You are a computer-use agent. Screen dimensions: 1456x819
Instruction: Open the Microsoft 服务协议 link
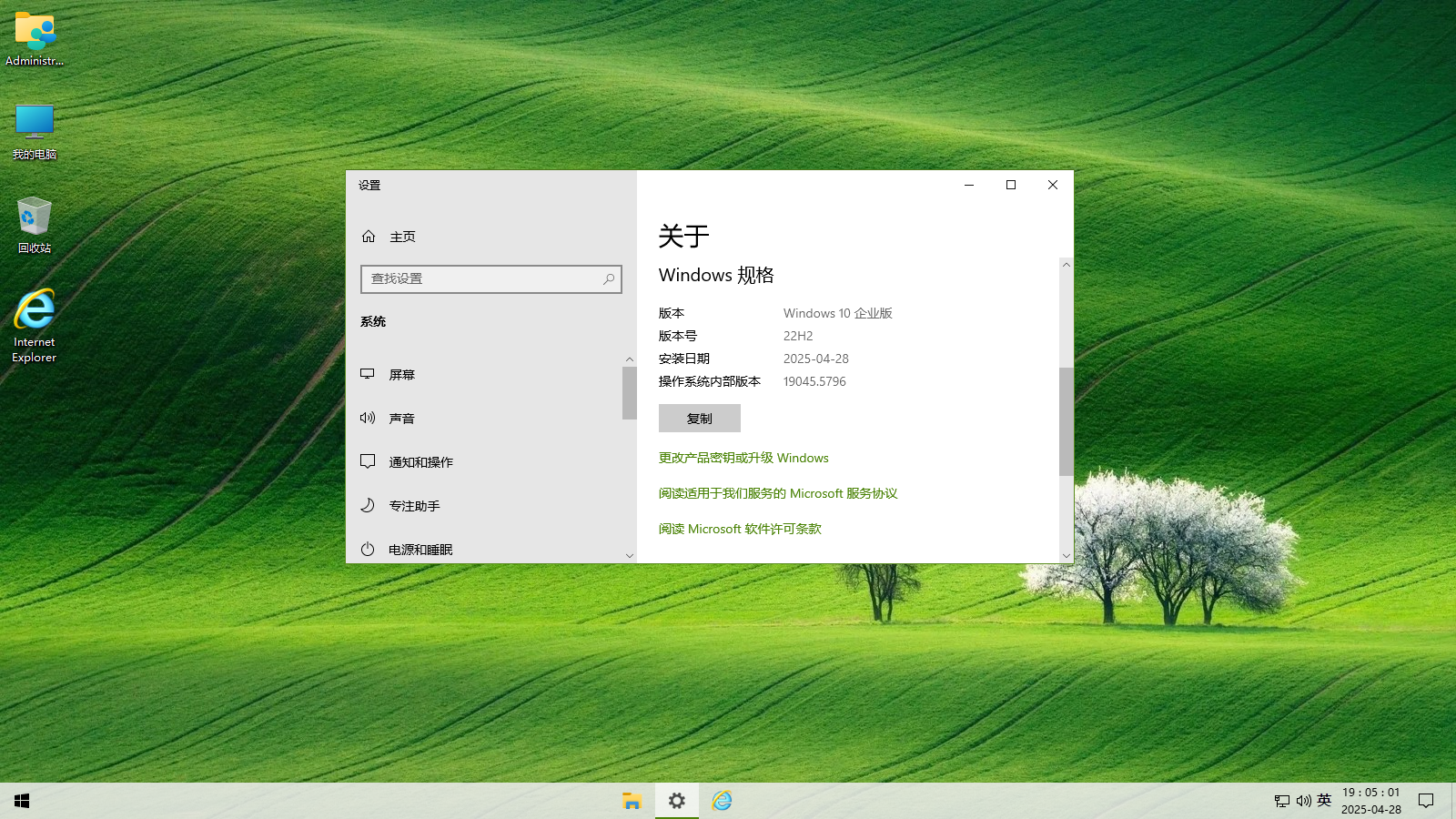coord(778,493)
